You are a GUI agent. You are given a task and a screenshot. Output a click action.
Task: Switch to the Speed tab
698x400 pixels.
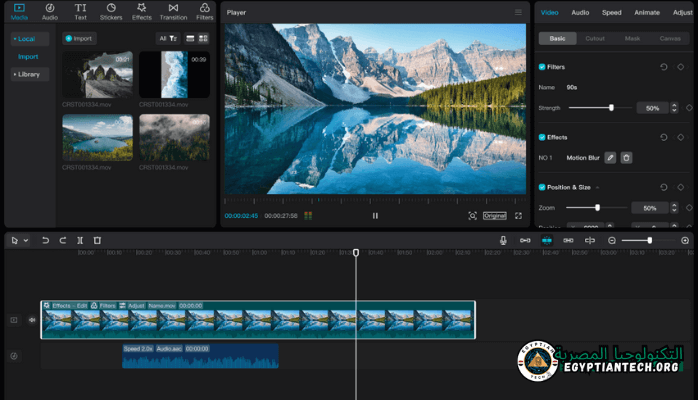click(x=611, y=13)
